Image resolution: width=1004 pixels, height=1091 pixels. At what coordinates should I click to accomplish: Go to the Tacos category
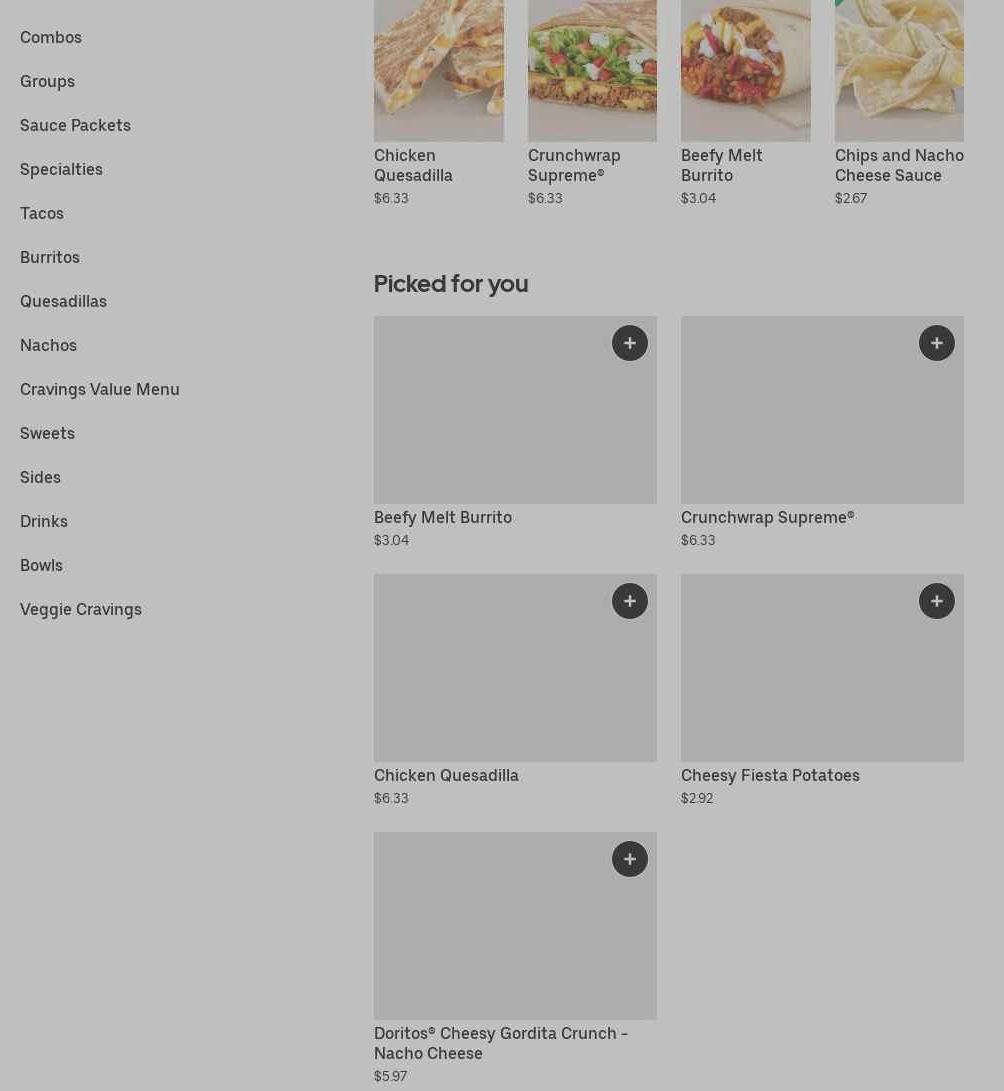pos(42,213)
